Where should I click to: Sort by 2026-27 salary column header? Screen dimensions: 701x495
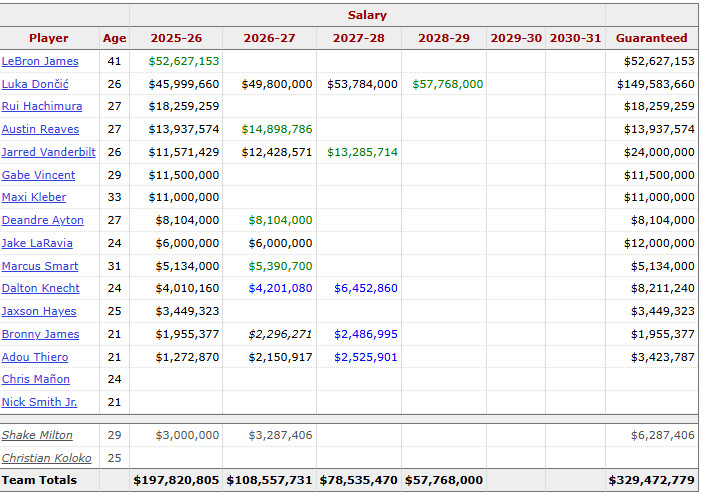[269, 38]
